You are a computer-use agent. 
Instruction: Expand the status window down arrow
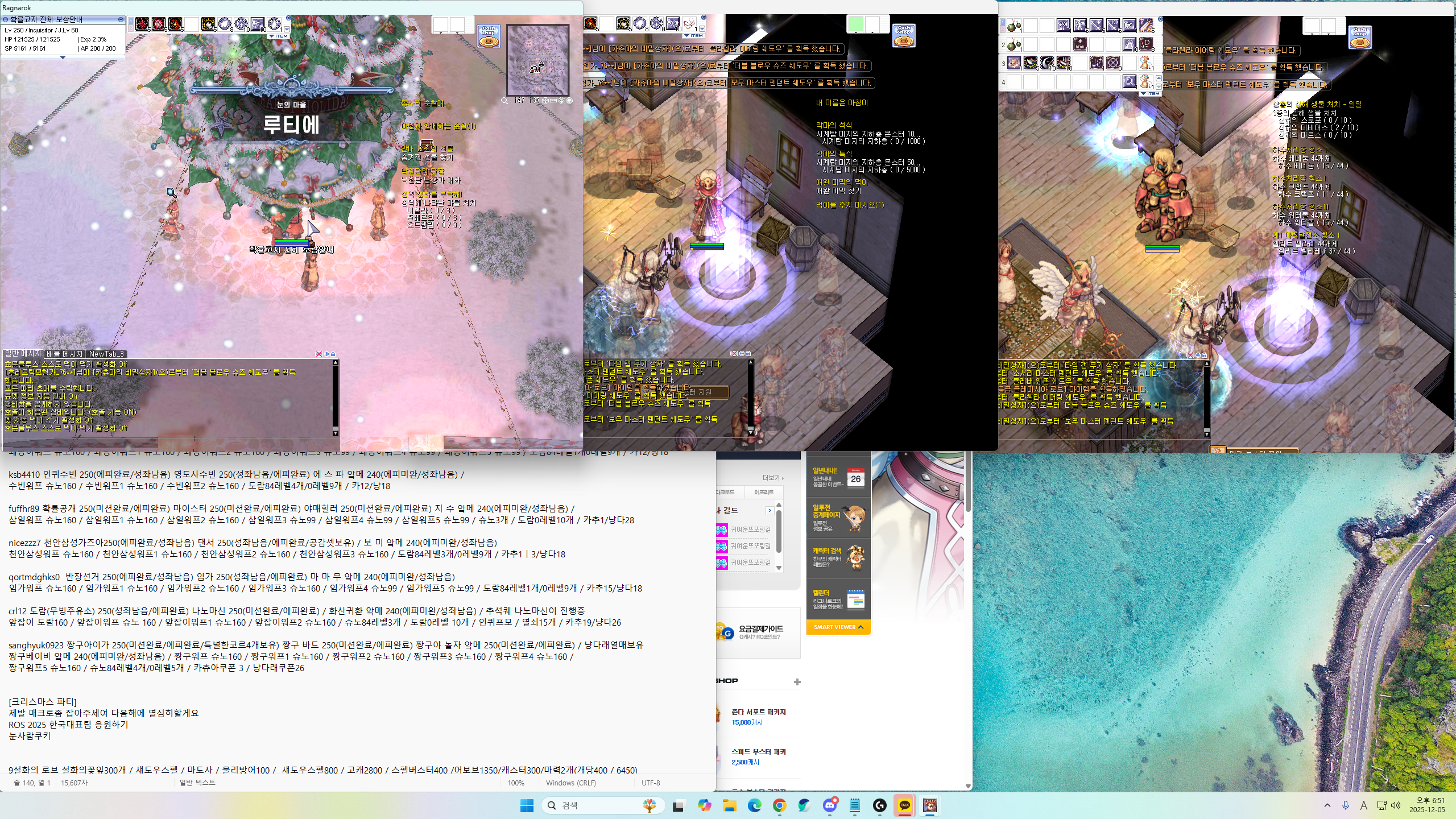63,57
